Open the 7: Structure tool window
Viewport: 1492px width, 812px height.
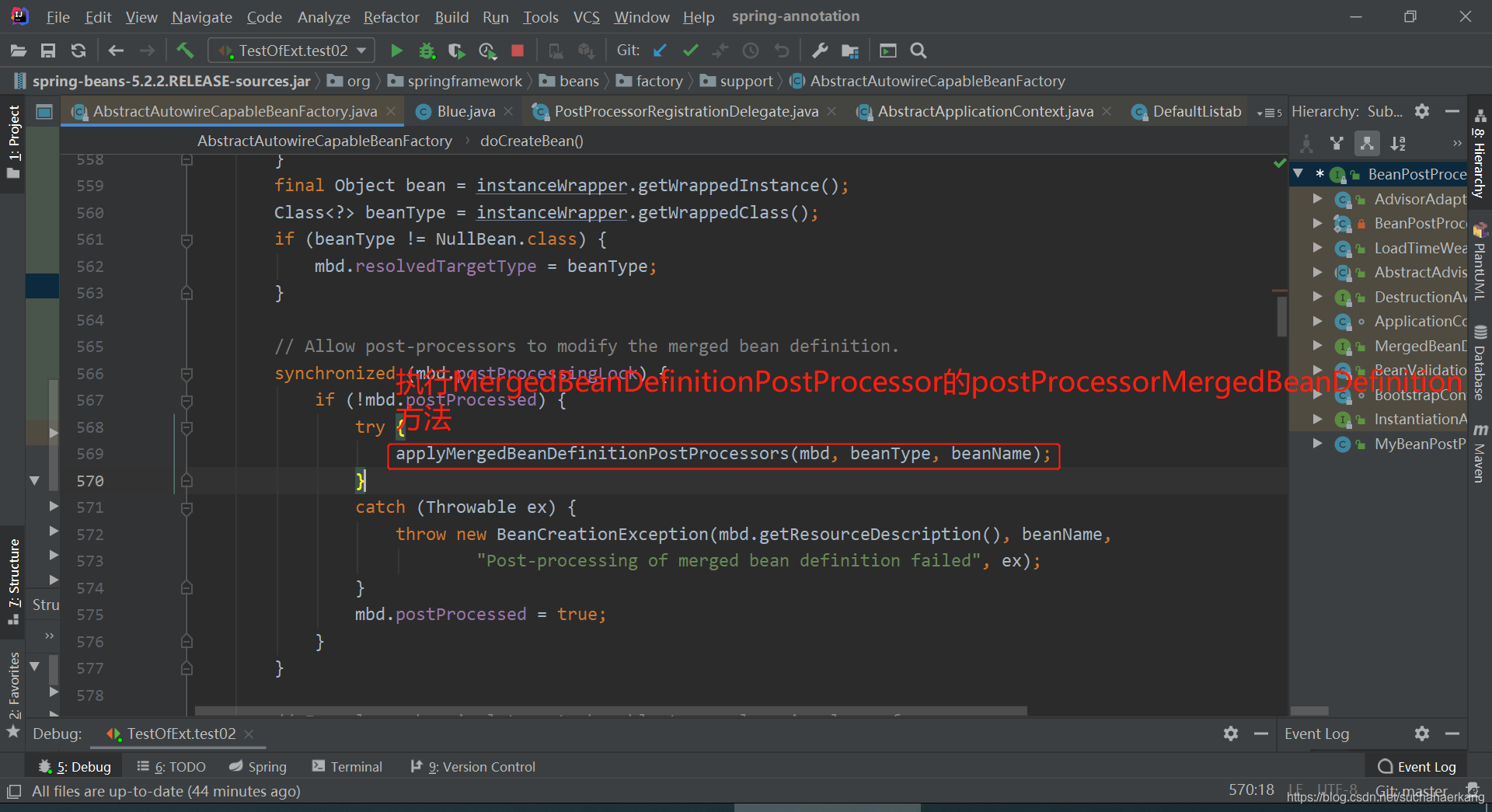(x=13, y=581)
